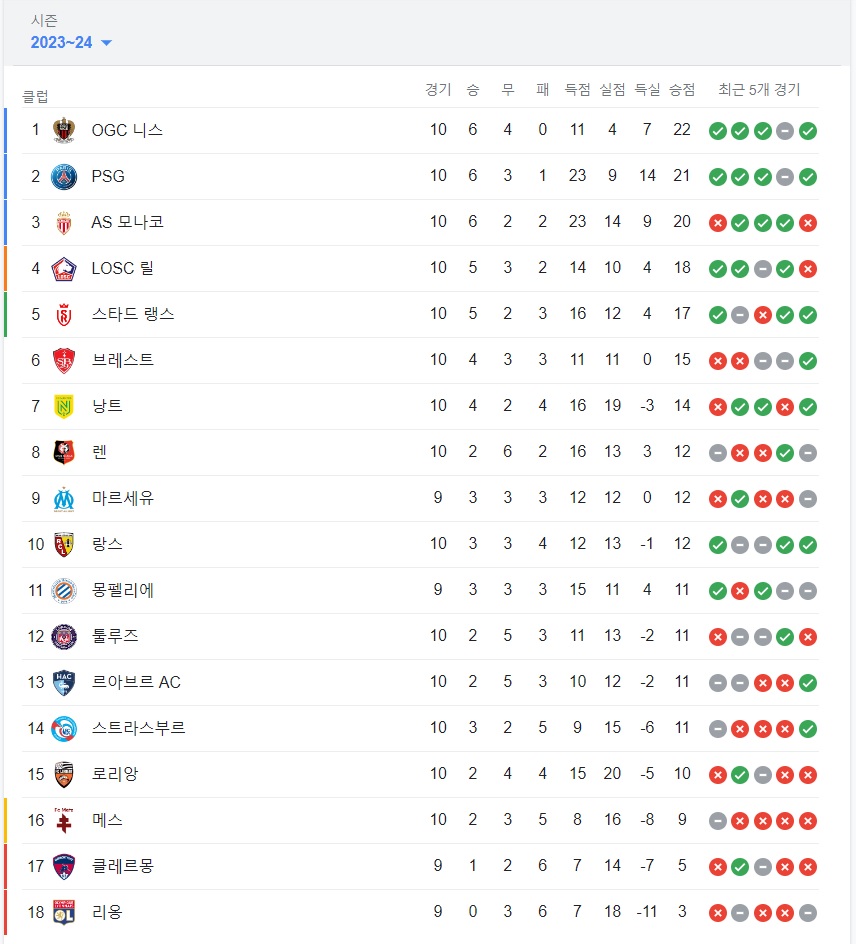The width and height of the screenshot is (856, 944).
Task: Open the 클레르몽 team link
Action: pos(123,866)
